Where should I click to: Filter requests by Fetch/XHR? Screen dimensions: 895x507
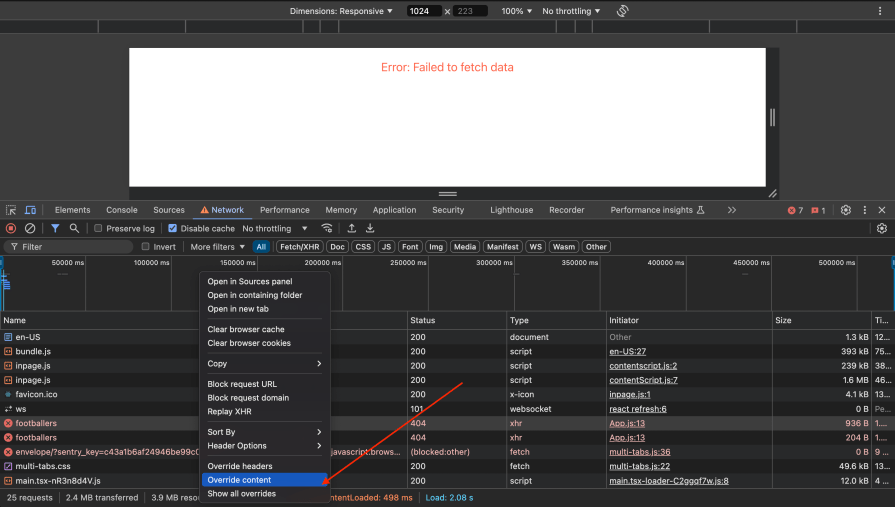pyautogui.click(x=299, y=246)
